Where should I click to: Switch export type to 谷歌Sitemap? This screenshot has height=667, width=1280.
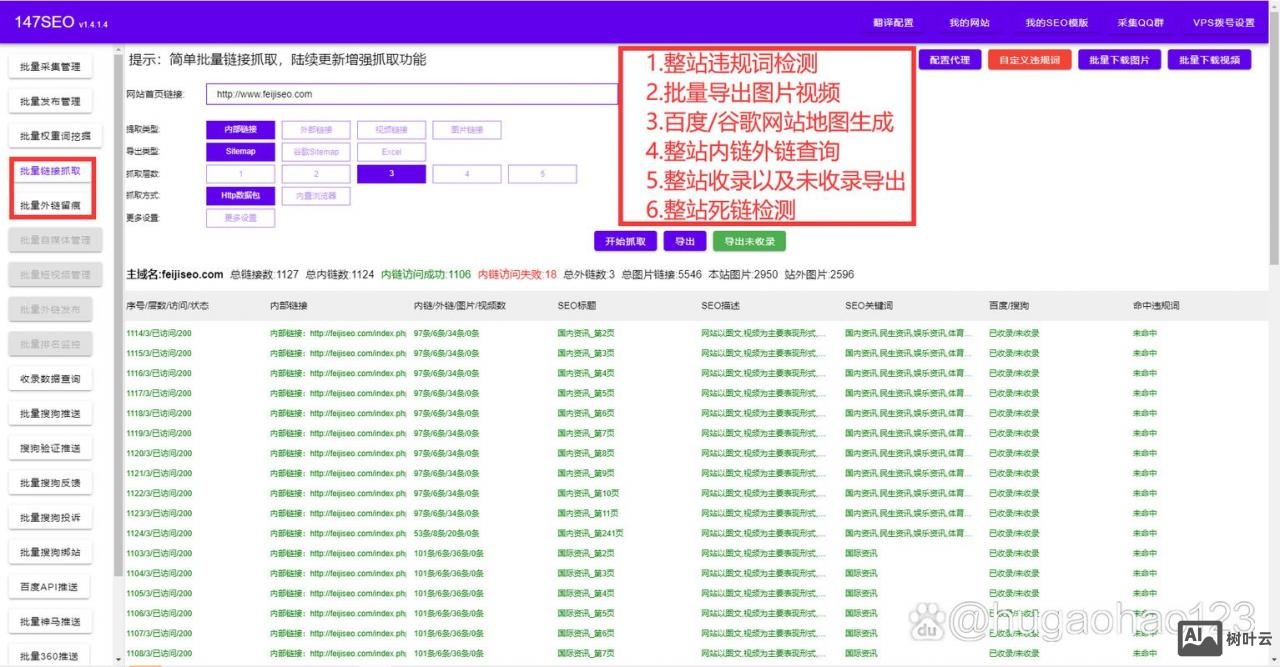[315, 151]
